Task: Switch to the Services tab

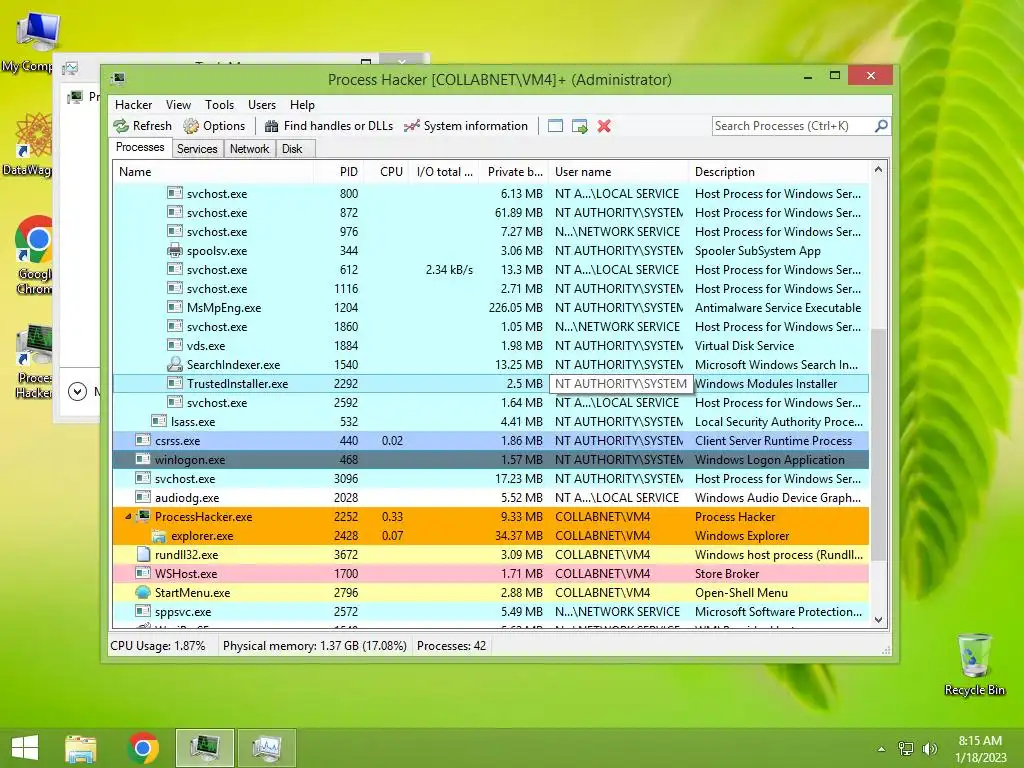Action: [197, 149]
